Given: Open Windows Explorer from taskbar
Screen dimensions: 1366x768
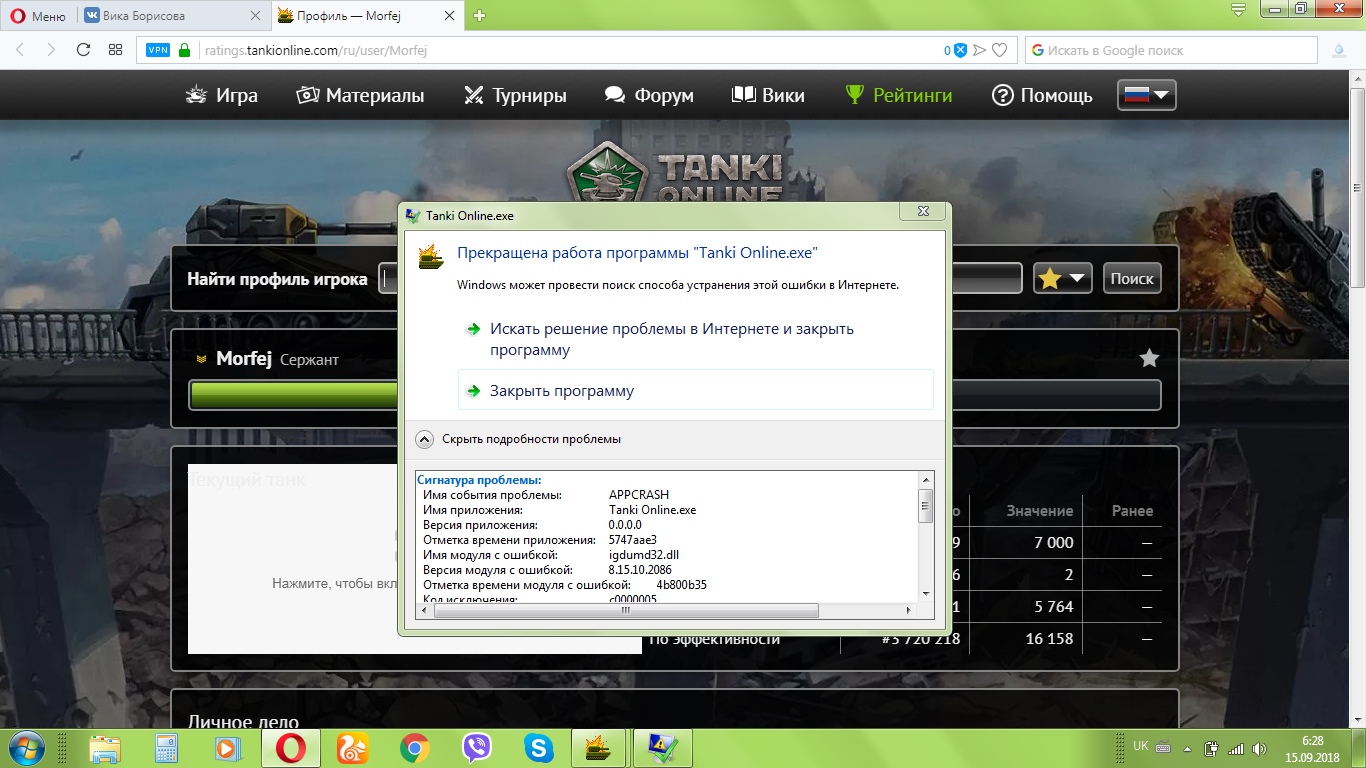Looking at the screenshot, I should 105,748.
